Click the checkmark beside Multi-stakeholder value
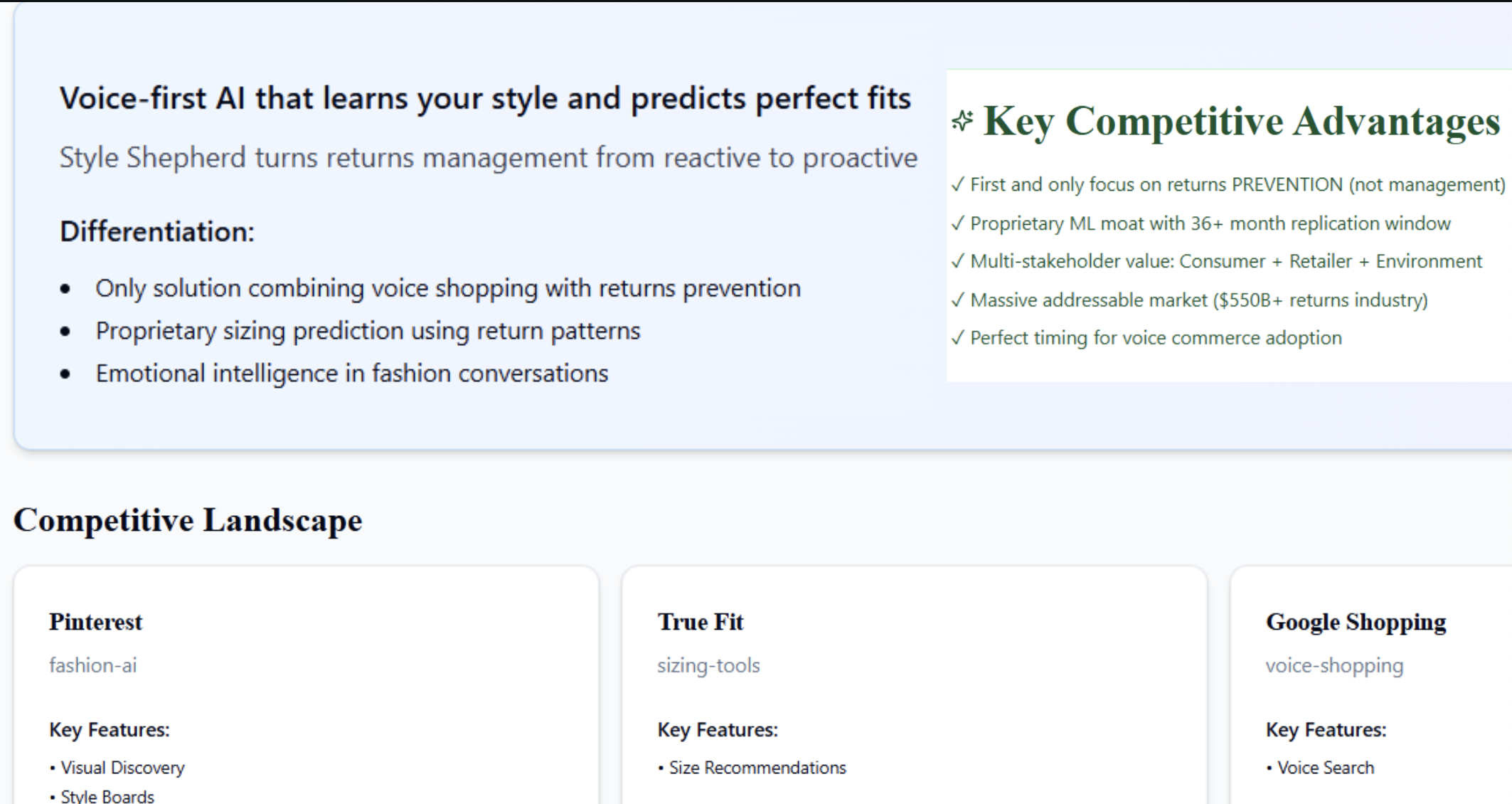1512x804 pixels. (x=958, y=261)
